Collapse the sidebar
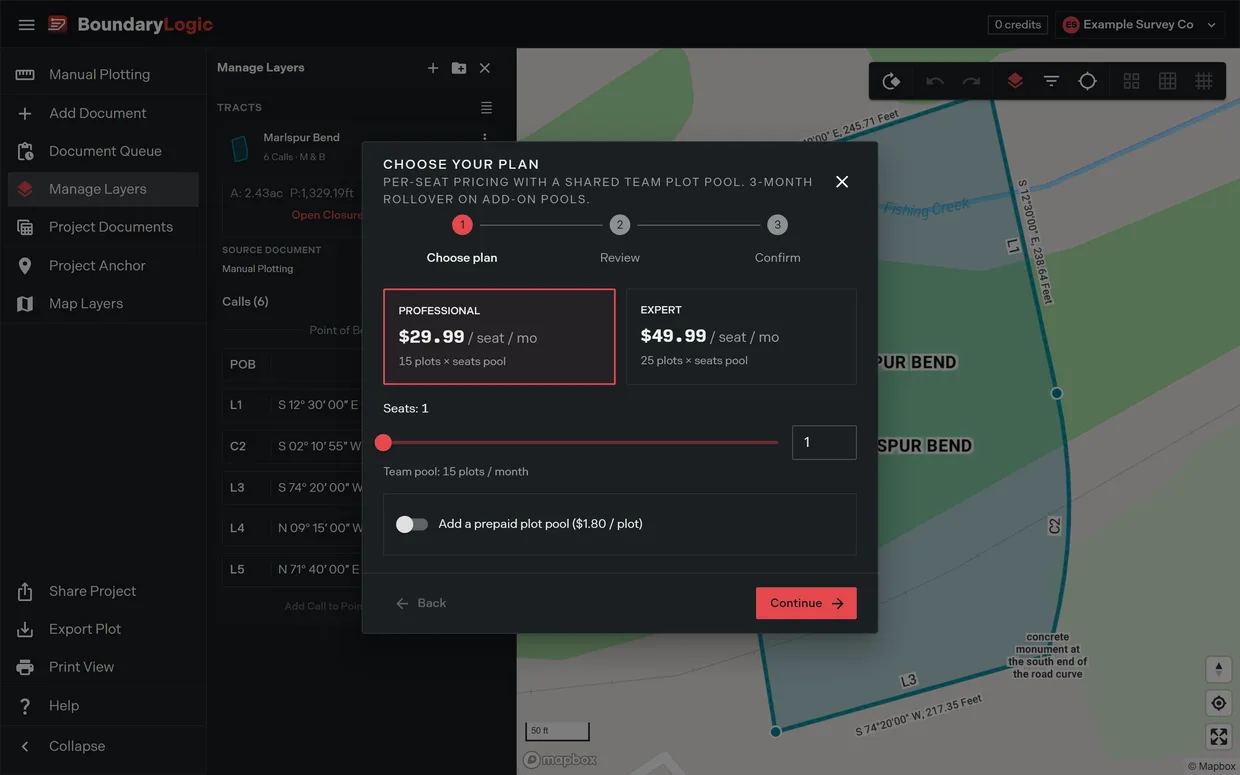 click(x=103, y=746)
